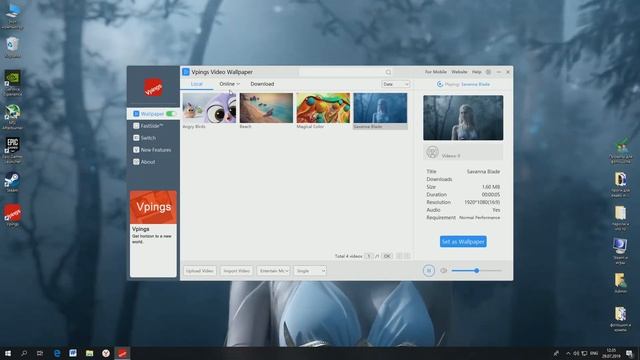
Task: Open Task View from the taskbar
Action: (40, 353)
